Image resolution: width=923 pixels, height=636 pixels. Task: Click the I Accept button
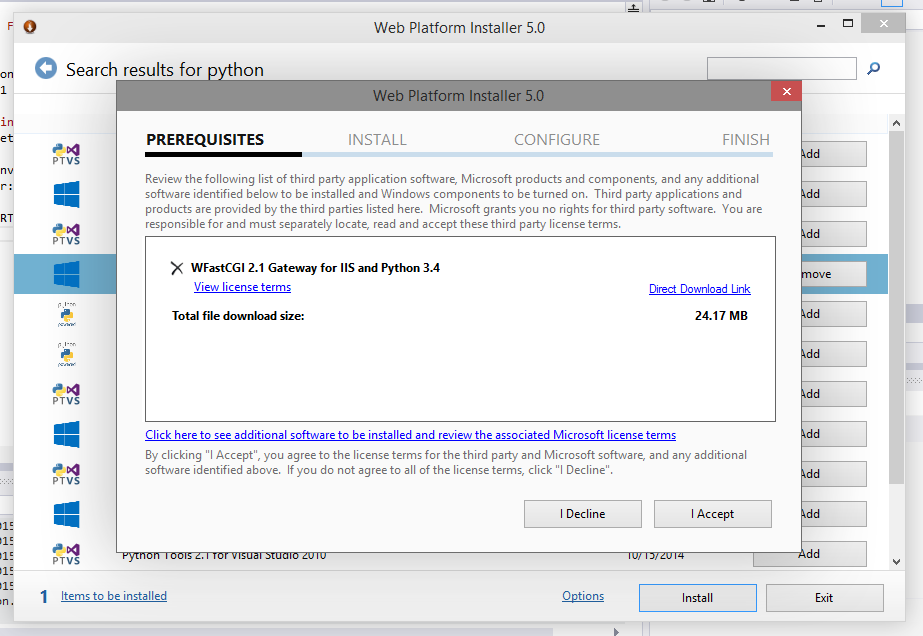click(x=712, y=514)
